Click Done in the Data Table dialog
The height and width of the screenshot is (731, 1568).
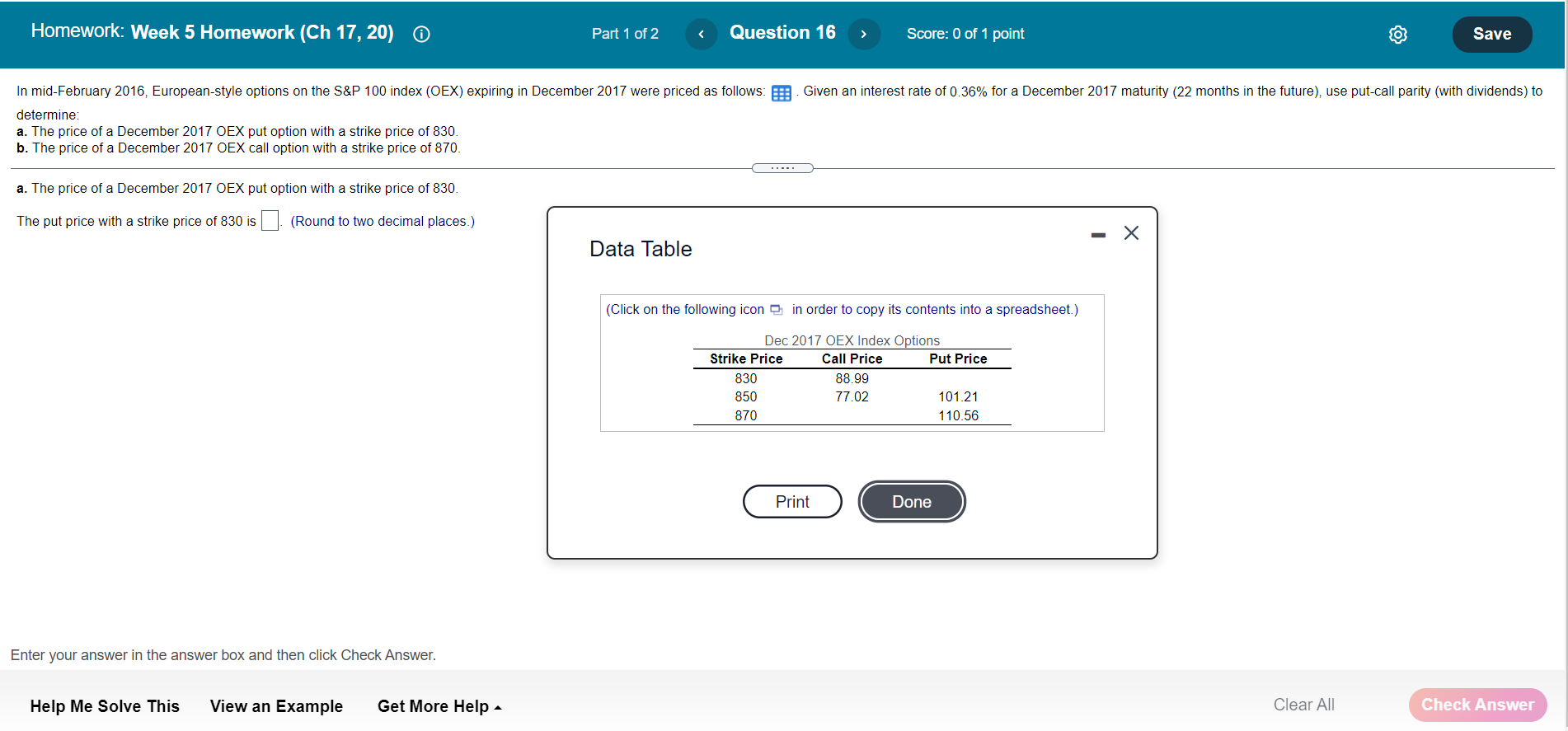912,501
